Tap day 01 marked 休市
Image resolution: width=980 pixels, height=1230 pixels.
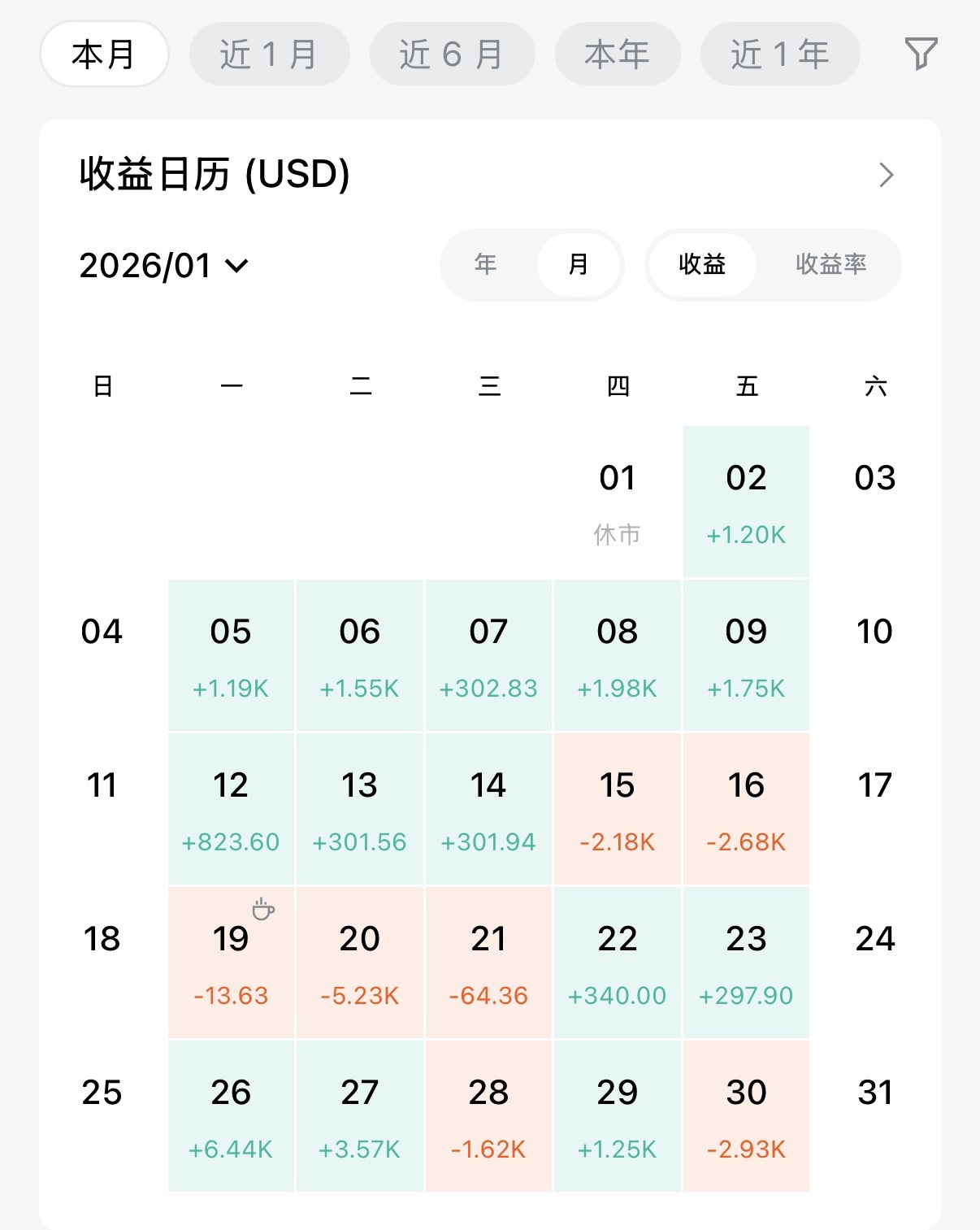[617, 501]
